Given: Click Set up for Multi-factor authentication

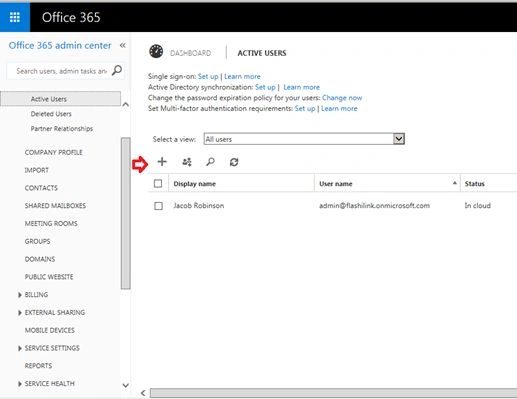Looking at the screenshot, I should pos(305,108).
